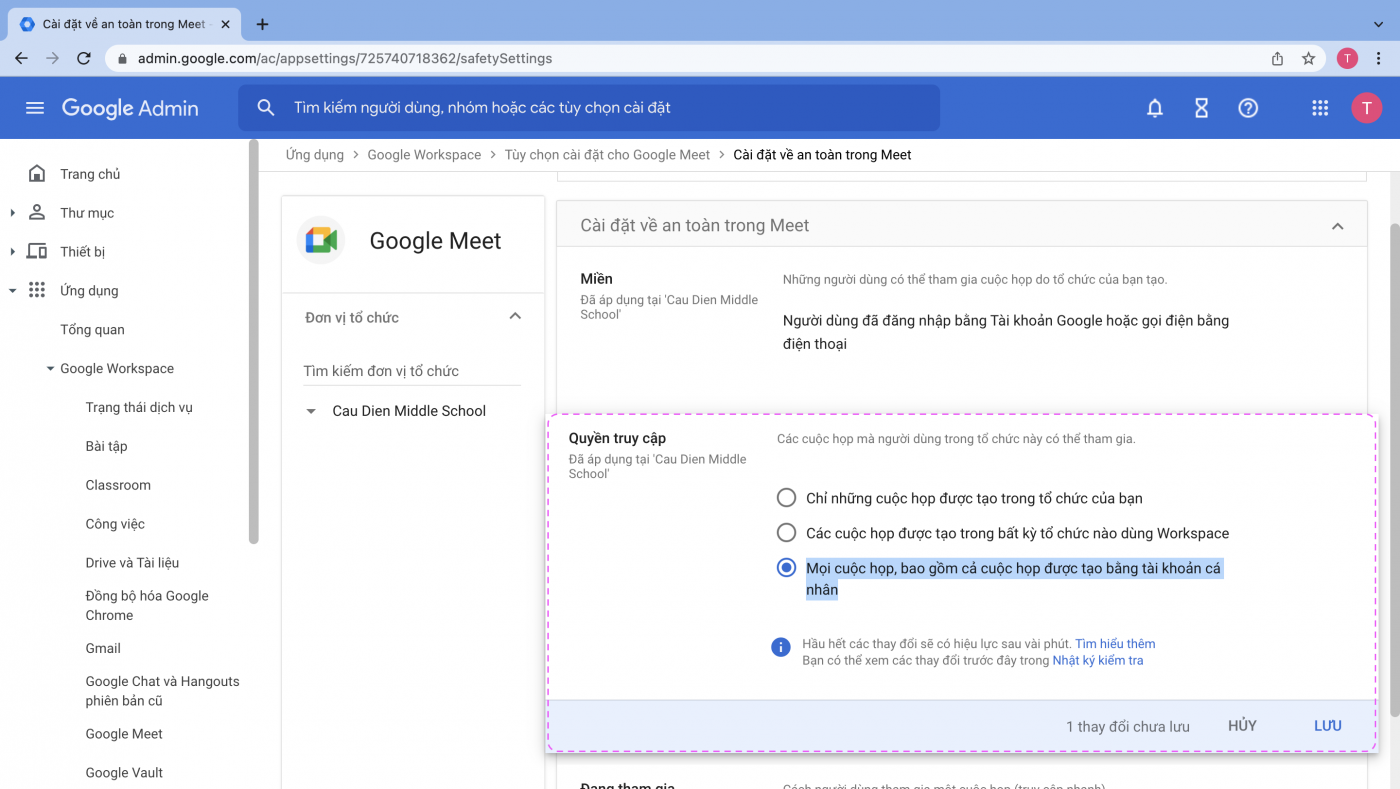
Task: Open the main hamburger menu
Action: click(35, 108)
